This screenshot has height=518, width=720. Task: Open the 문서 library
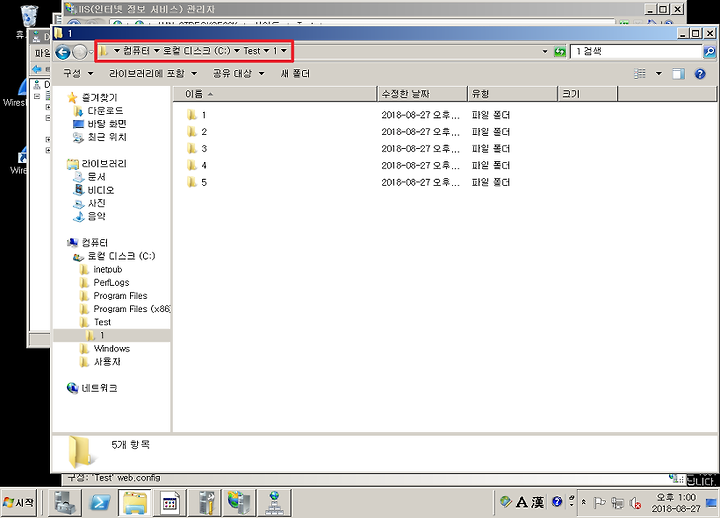pyautogui.click(x=96, y=177)
